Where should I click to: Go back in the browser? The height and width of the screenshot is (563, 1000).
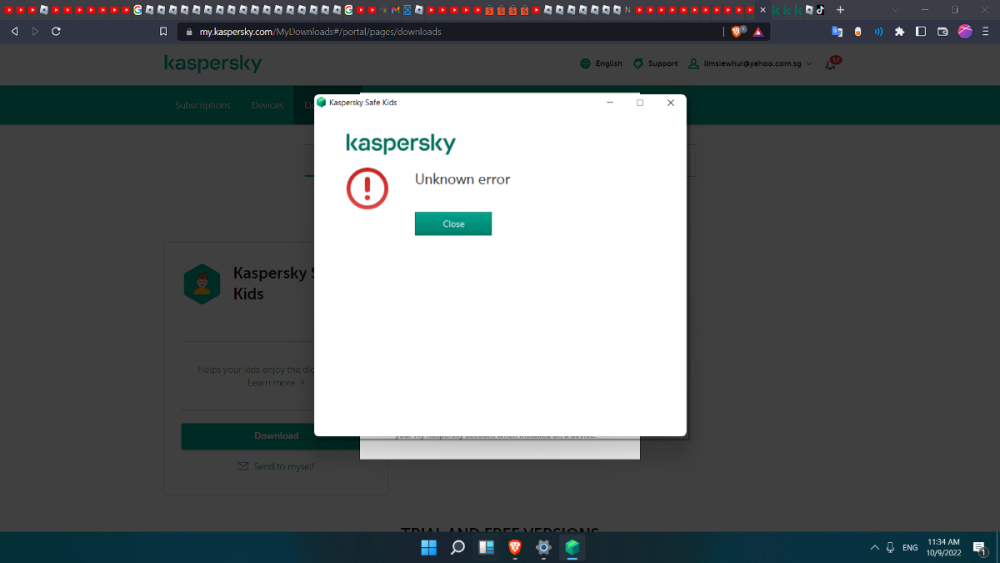pyautogui.click(x=15, y=31)
